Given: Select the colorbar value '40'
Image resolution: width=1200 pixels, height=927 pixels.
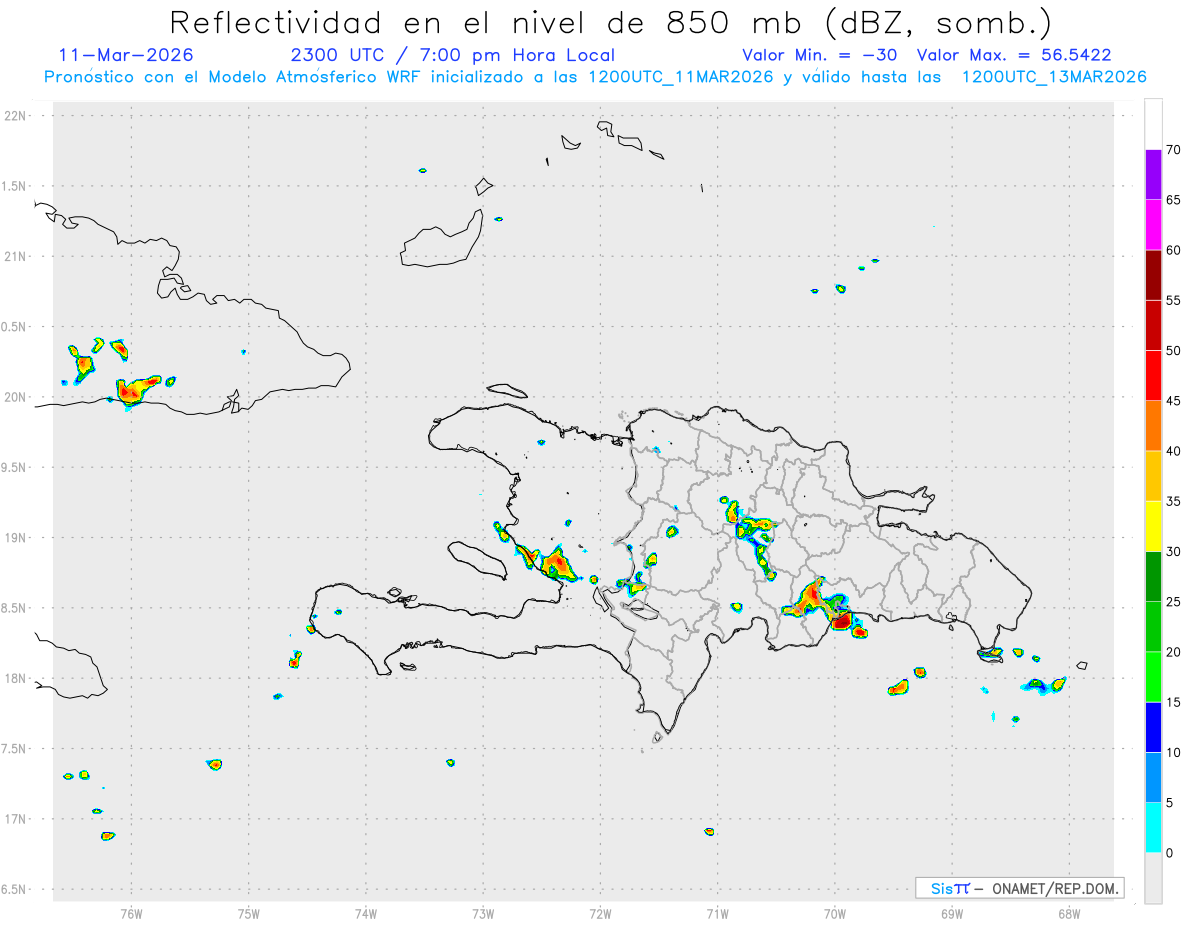Looking at the screenshot, I should pos(1173,451).
